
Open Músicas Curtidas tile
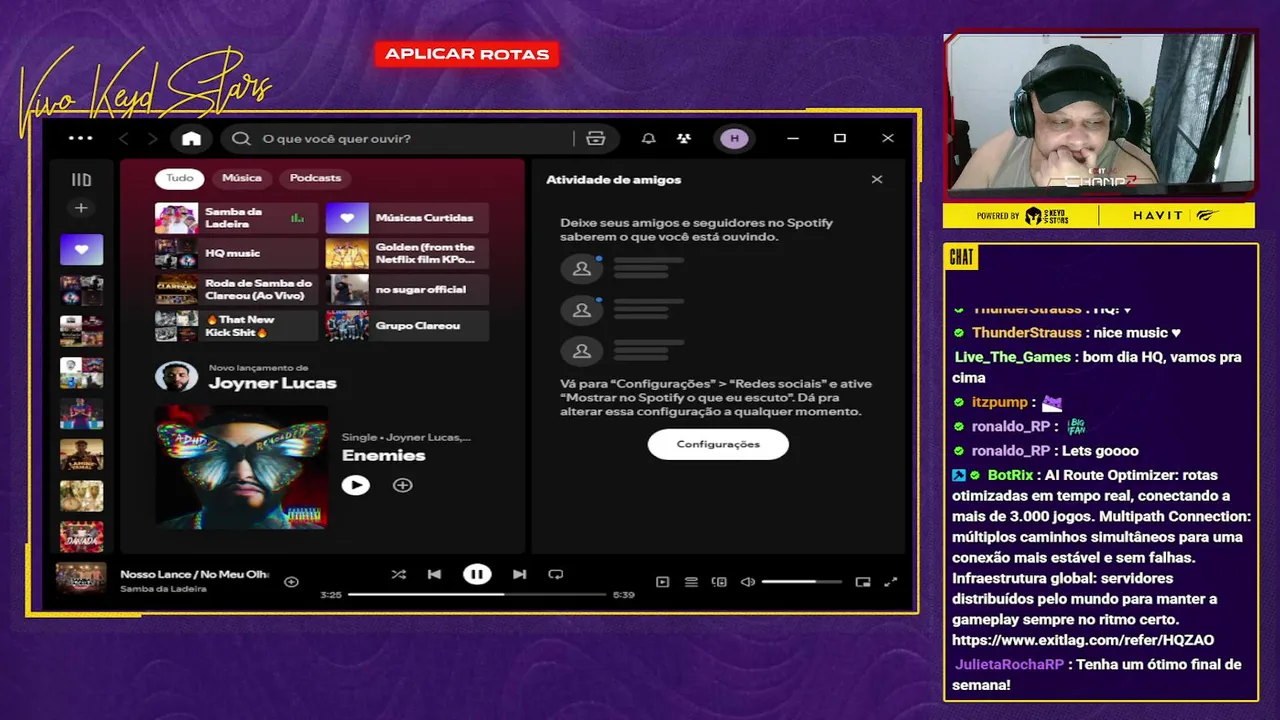click(x=407, y=218)
